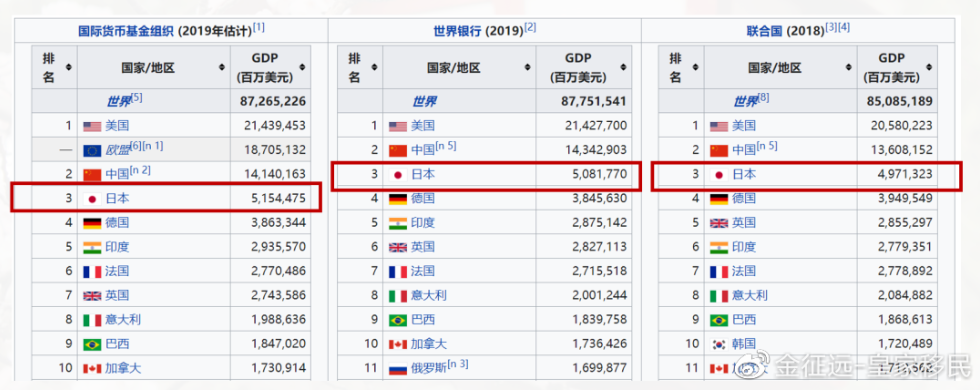Click the US flag in the World Bank table
980x390 pixels.
point(398,126)
